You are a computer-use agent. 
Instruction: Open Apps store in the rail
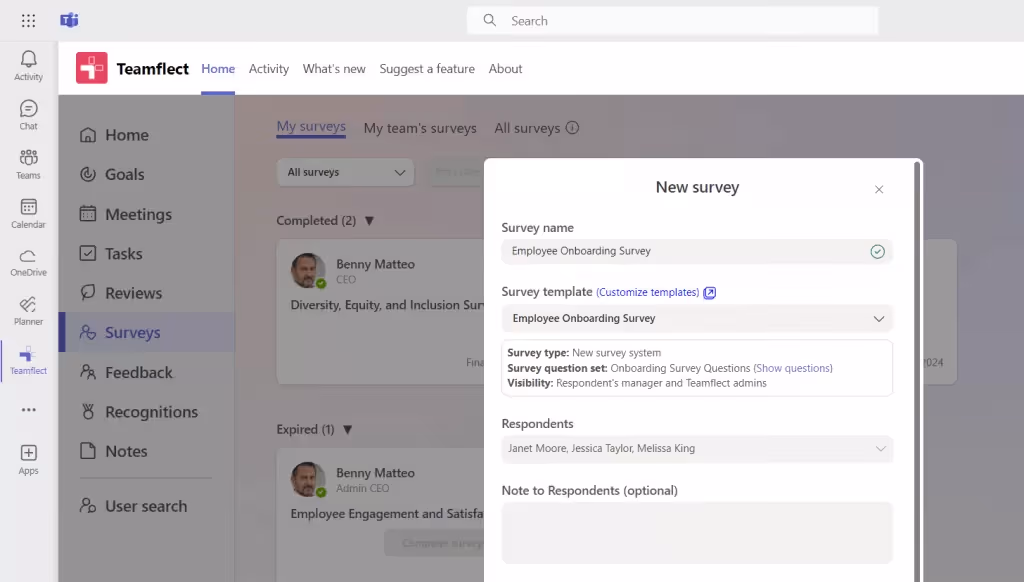click(29, 460)
